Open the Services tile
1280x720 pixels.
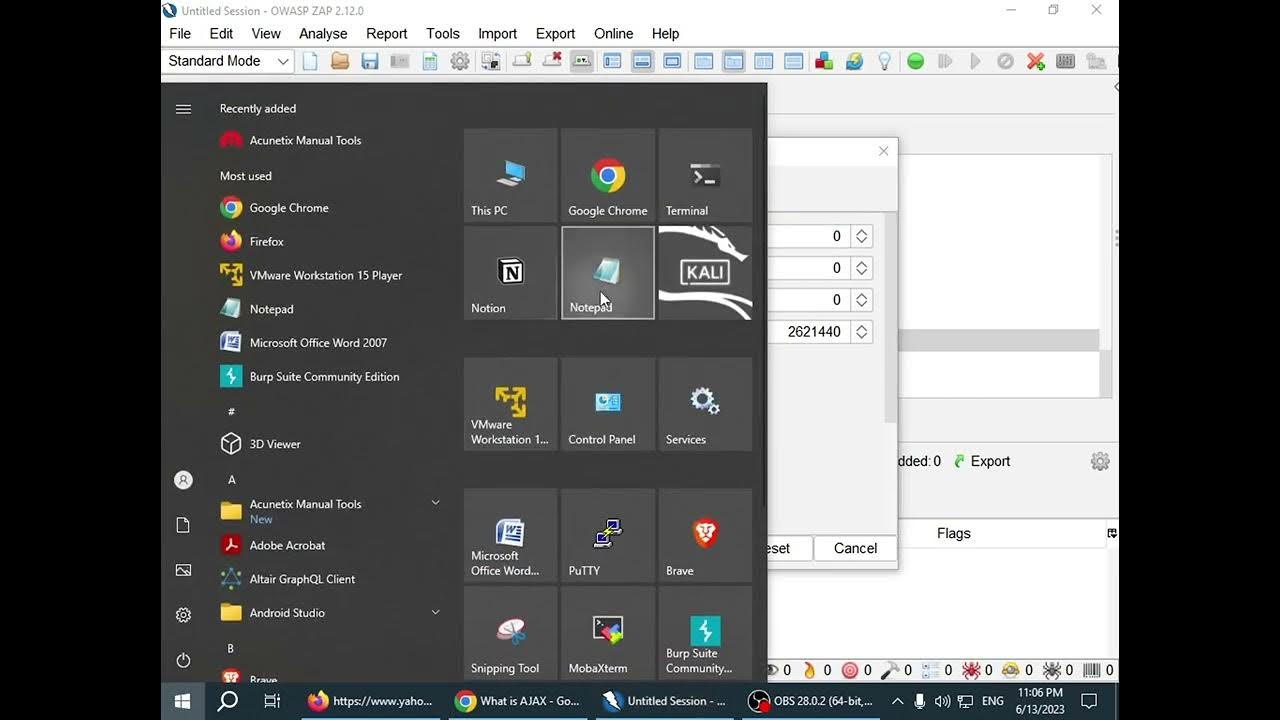tap(705, 404)
